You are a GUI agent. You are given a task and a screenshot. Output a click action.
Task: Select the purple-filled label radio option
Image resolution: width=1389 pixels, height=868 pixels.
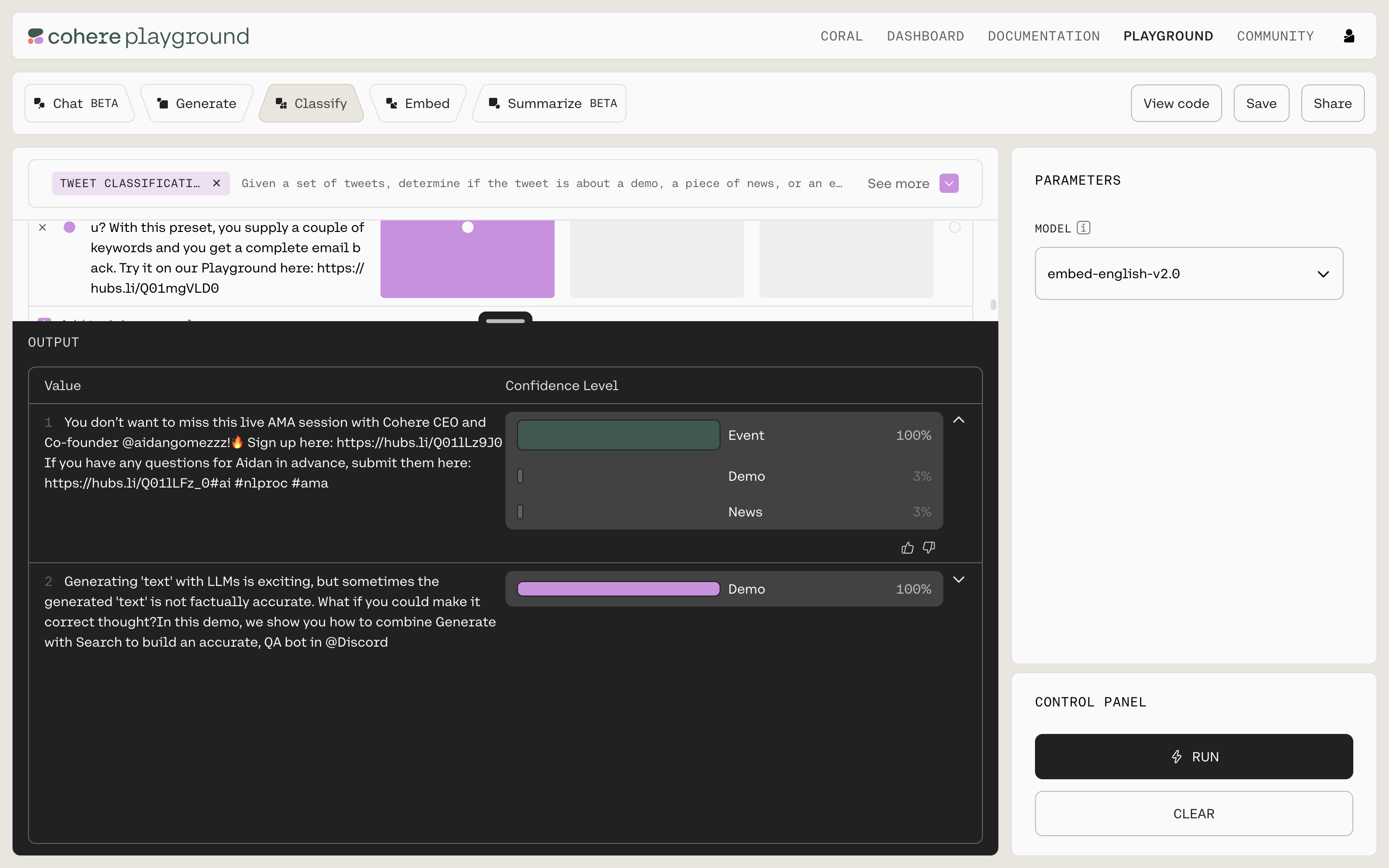tap(468, 227)
